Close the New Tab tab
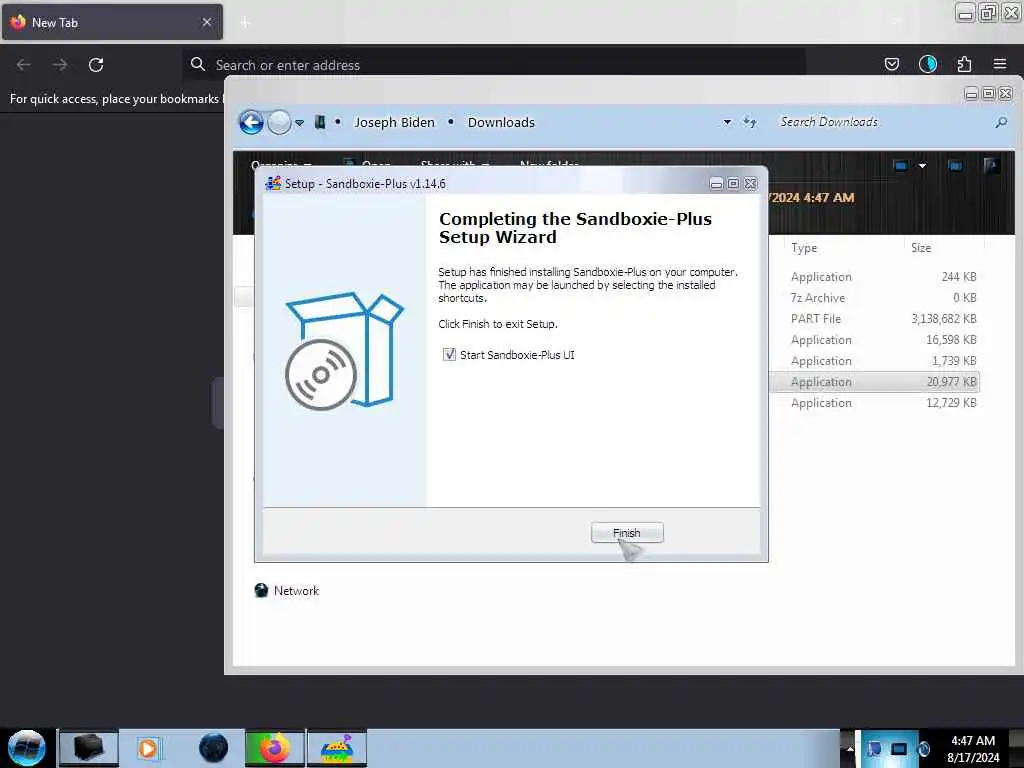 coord(207,22)
